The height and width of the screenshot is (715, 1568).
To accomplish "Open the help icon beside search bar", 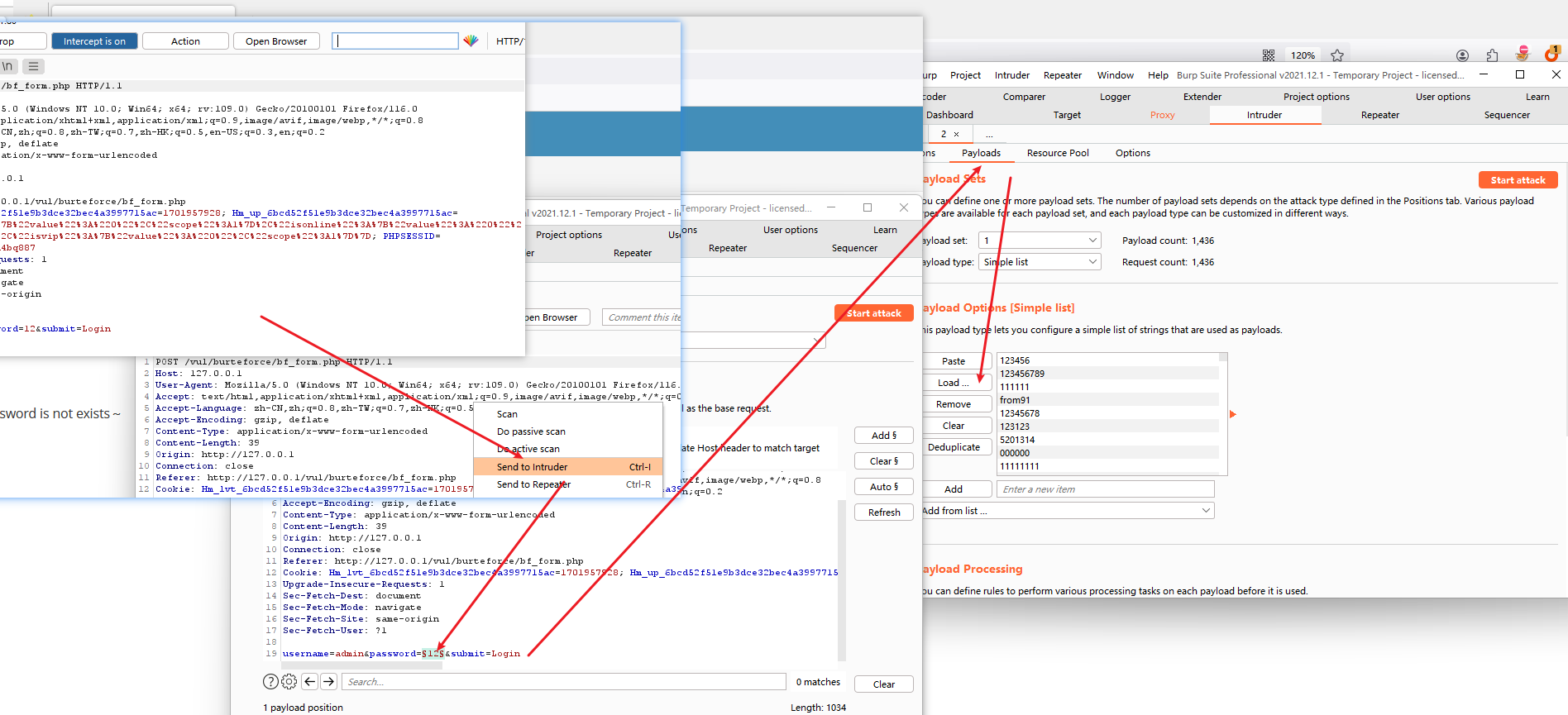I will pos(270,682).
